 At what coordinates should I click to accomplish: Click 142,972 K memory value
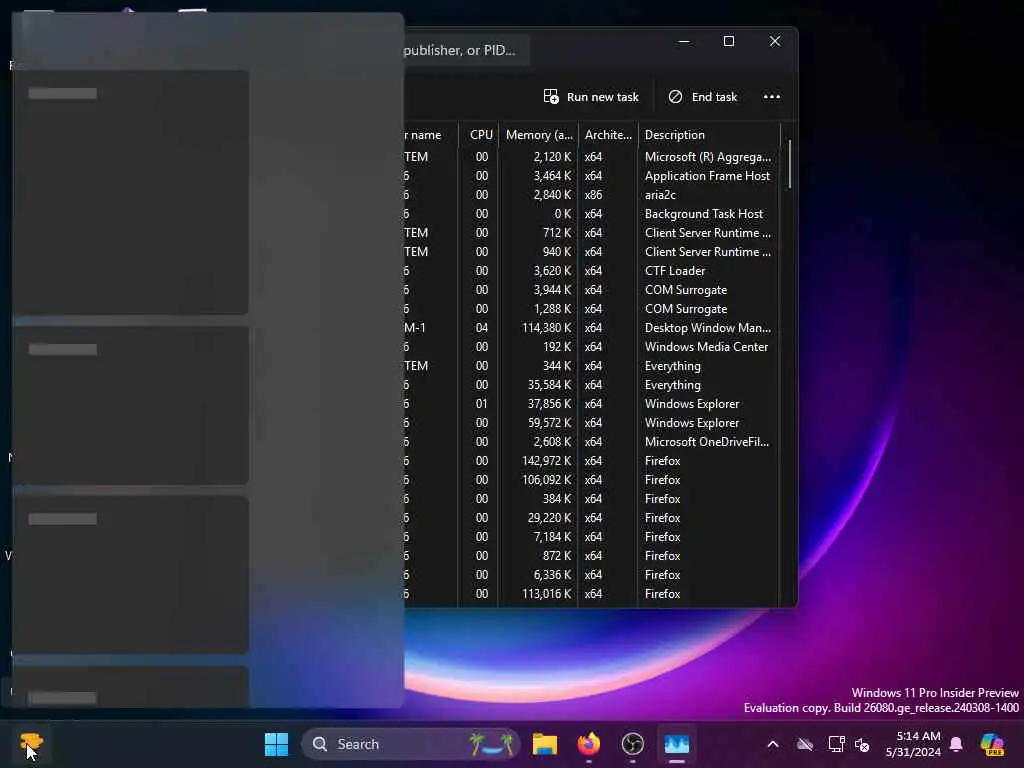pyautogui.click(x=547, y=460)
